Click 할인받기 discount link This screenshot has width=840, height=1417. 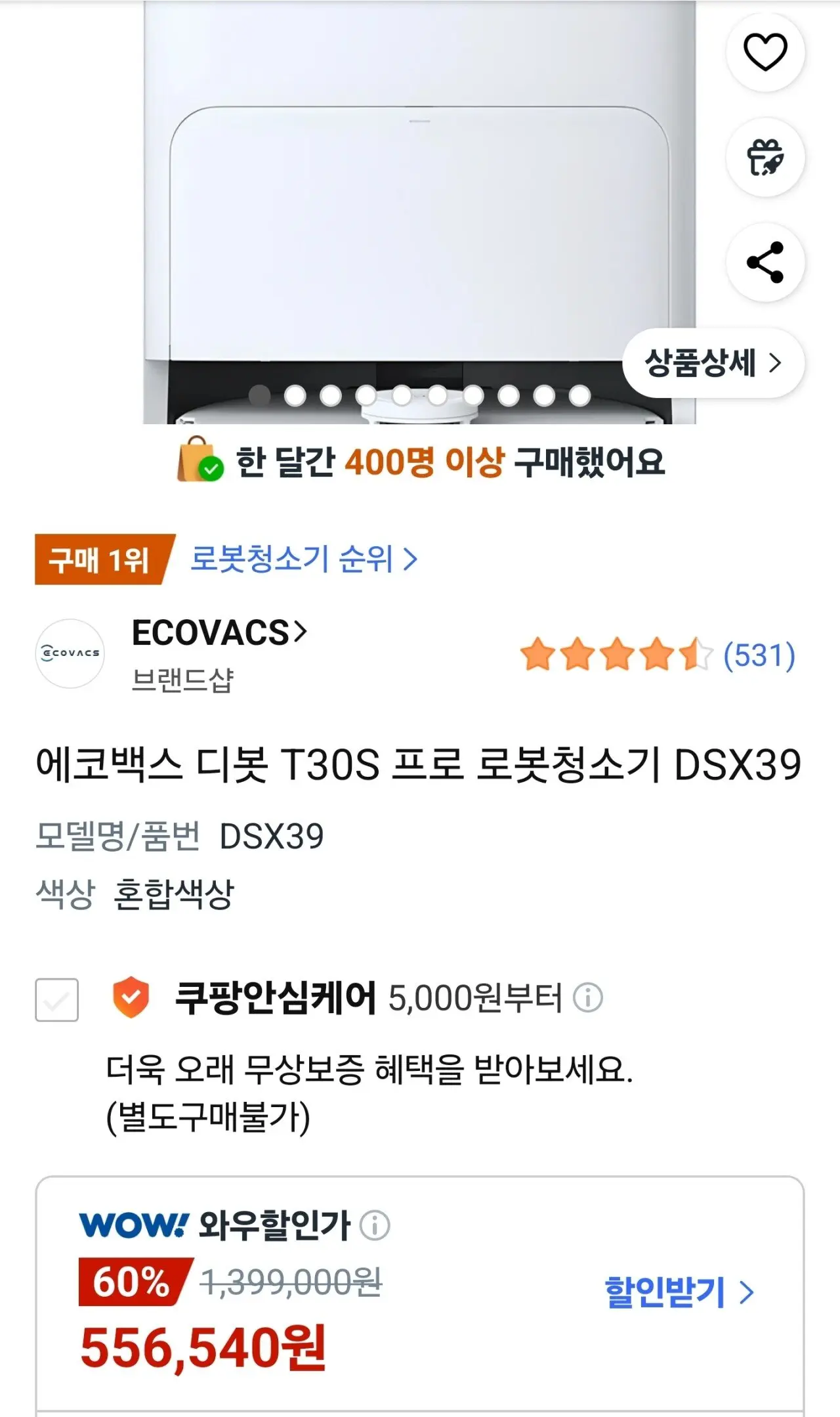(679, 1292)
